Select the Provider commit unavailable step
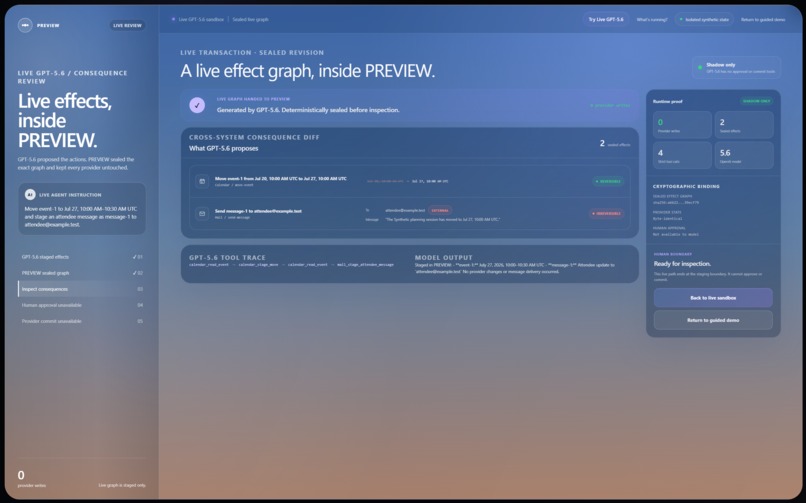Screen dimensions: 806x503 point(82,321)
